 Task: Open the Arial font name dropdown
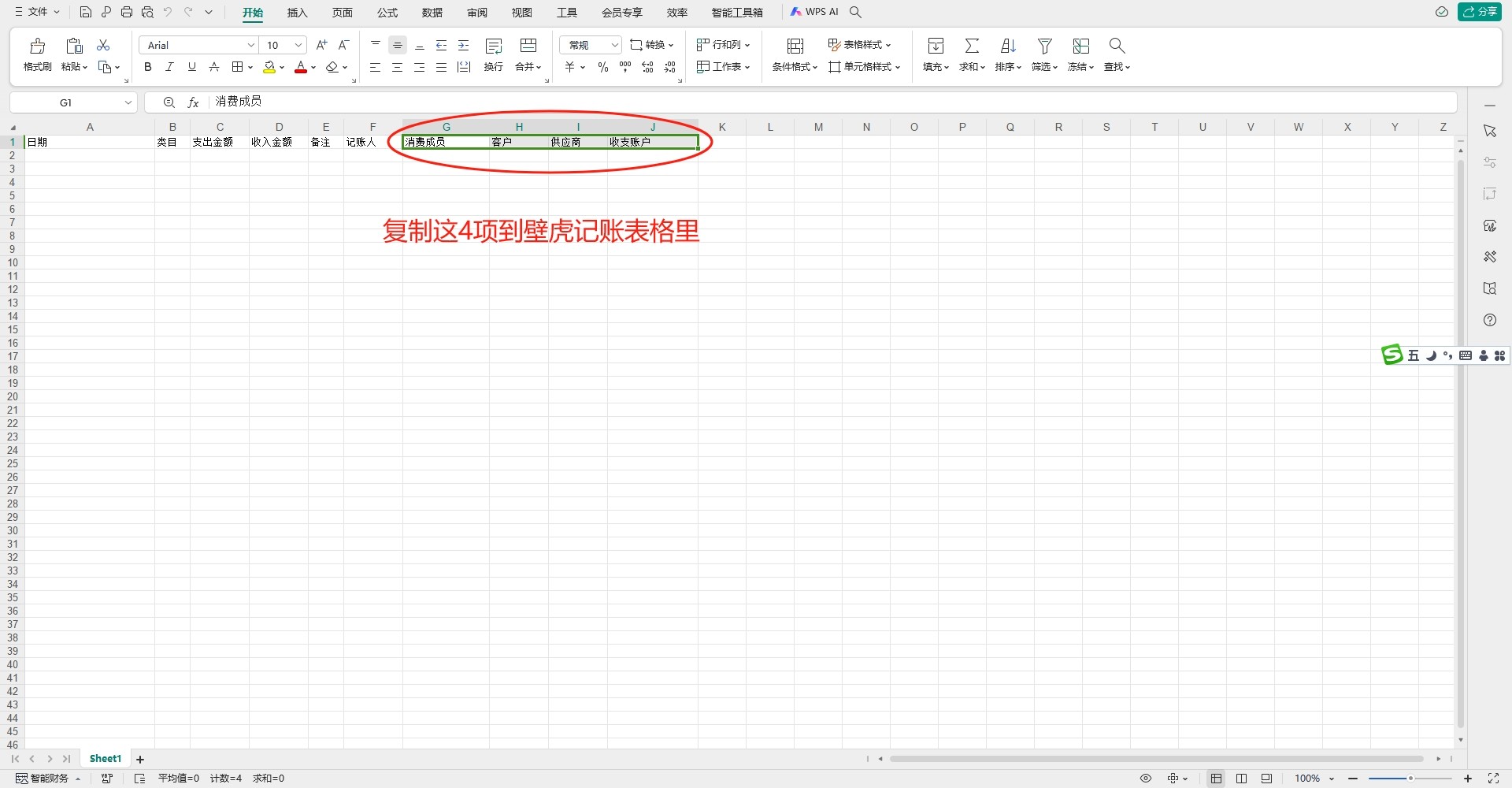pyautogui.click(x=250, y=45)
